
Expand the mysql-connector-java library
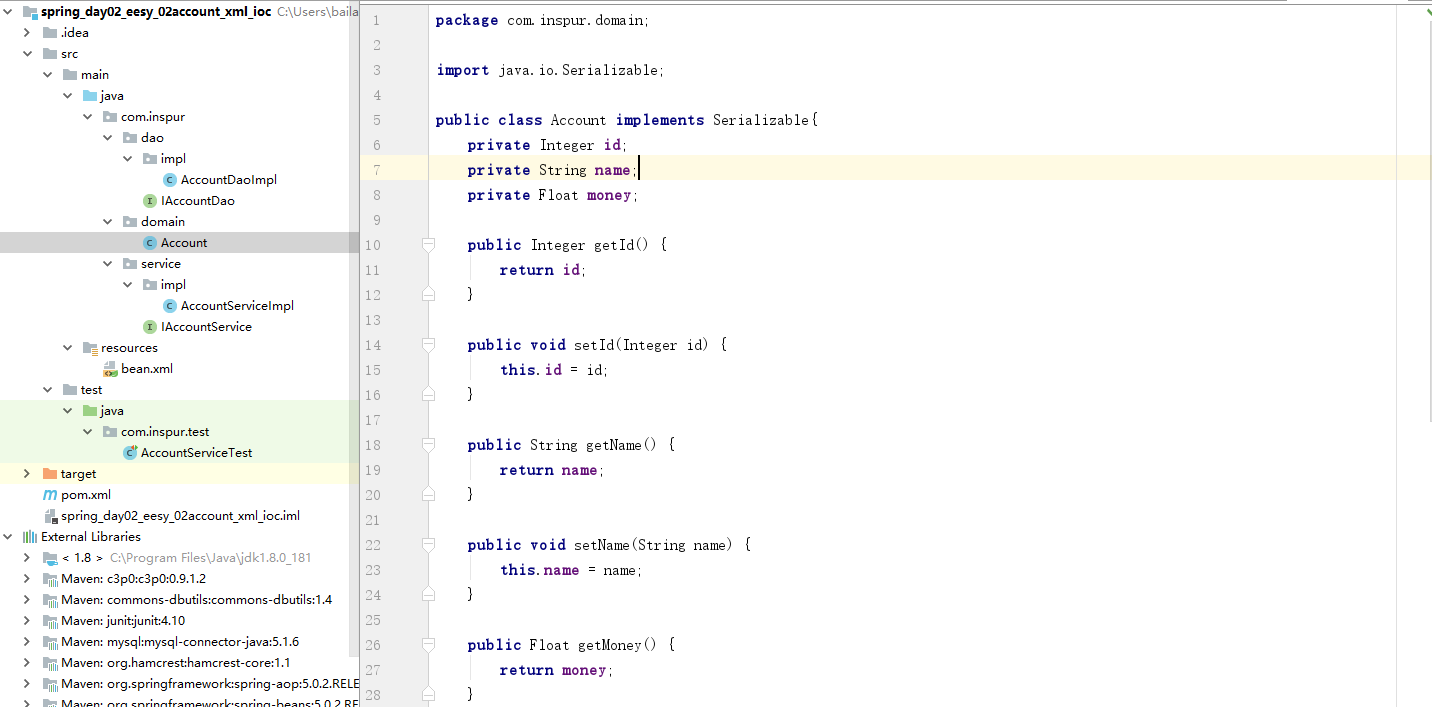click(27, 642)
